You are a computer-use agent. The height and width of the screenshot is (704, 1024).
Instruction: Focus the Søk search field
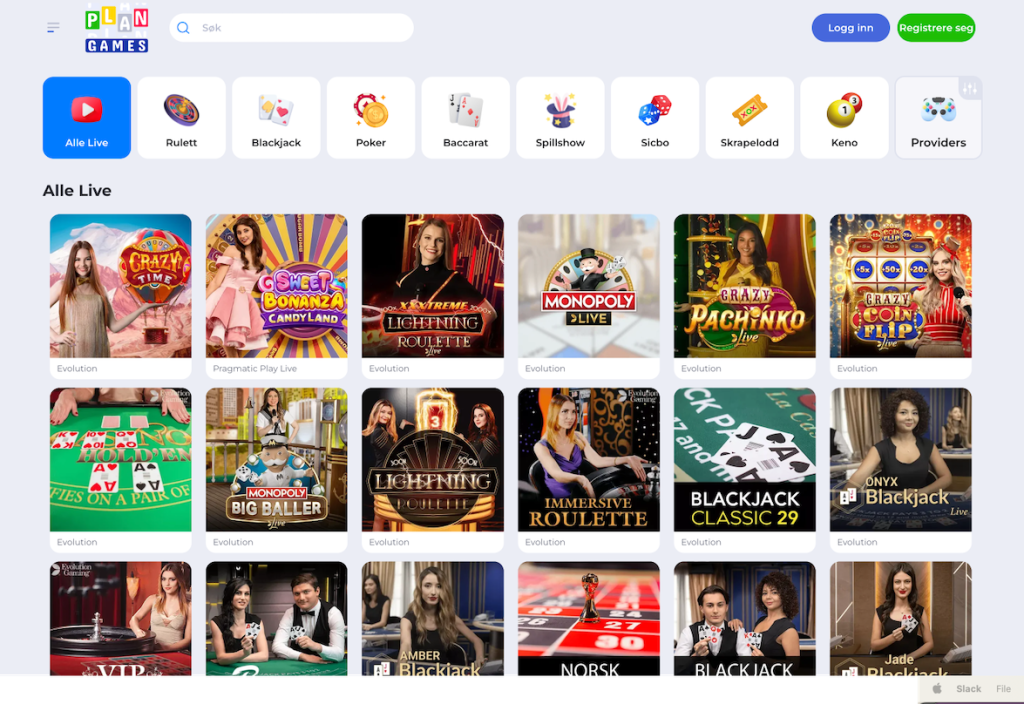(x=291, y=28)
